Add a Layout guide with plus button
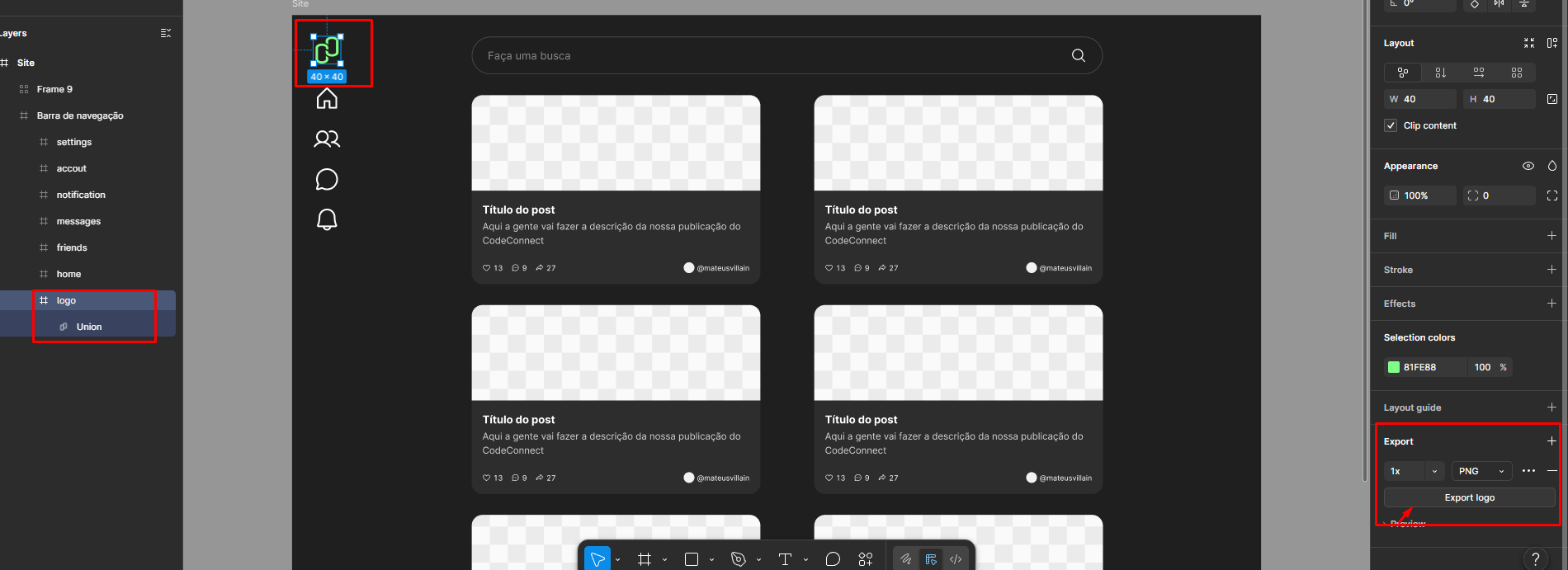 [1551, 407]
